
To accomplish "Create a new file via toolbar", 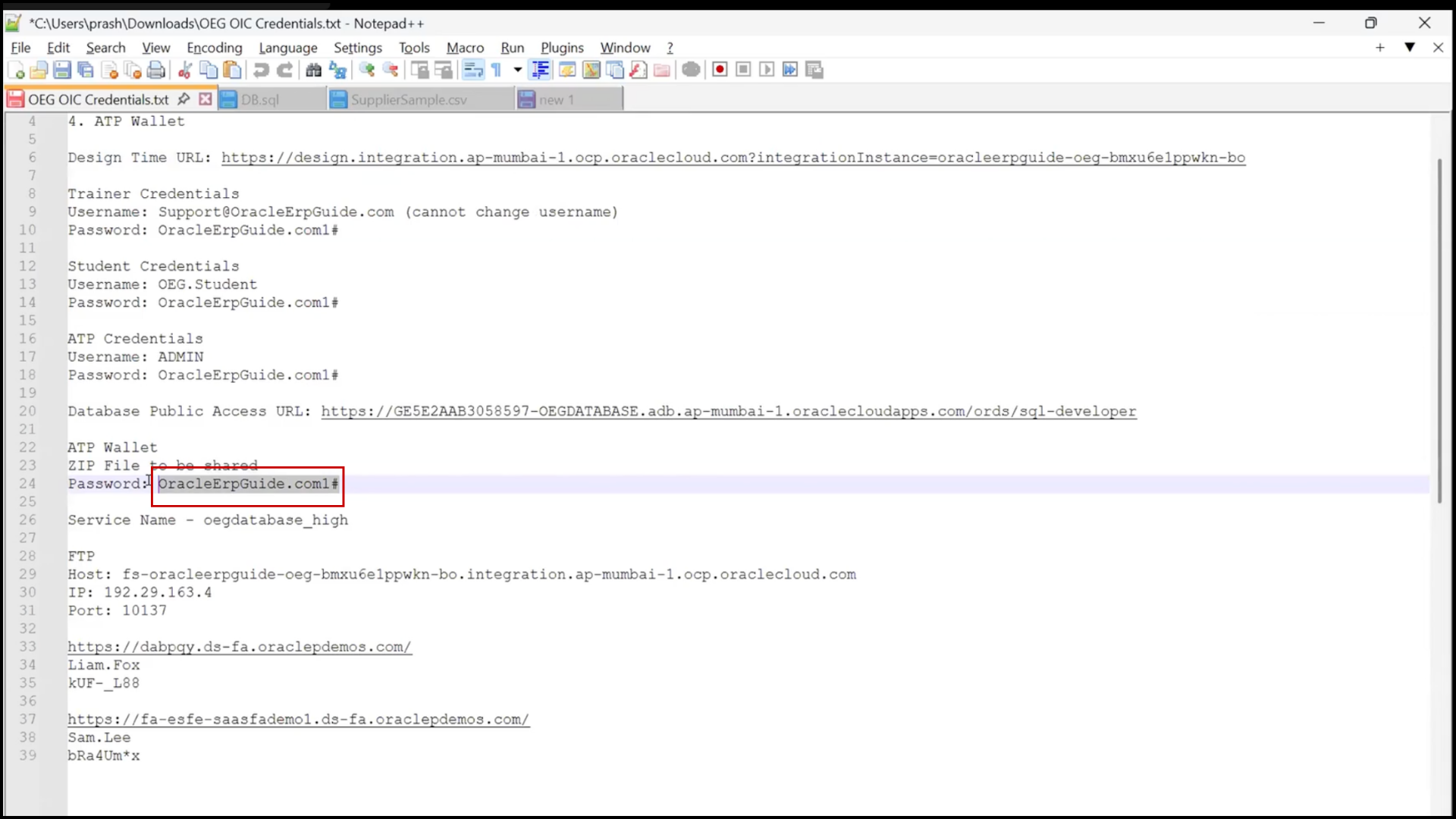I will [x=16, y=71].
